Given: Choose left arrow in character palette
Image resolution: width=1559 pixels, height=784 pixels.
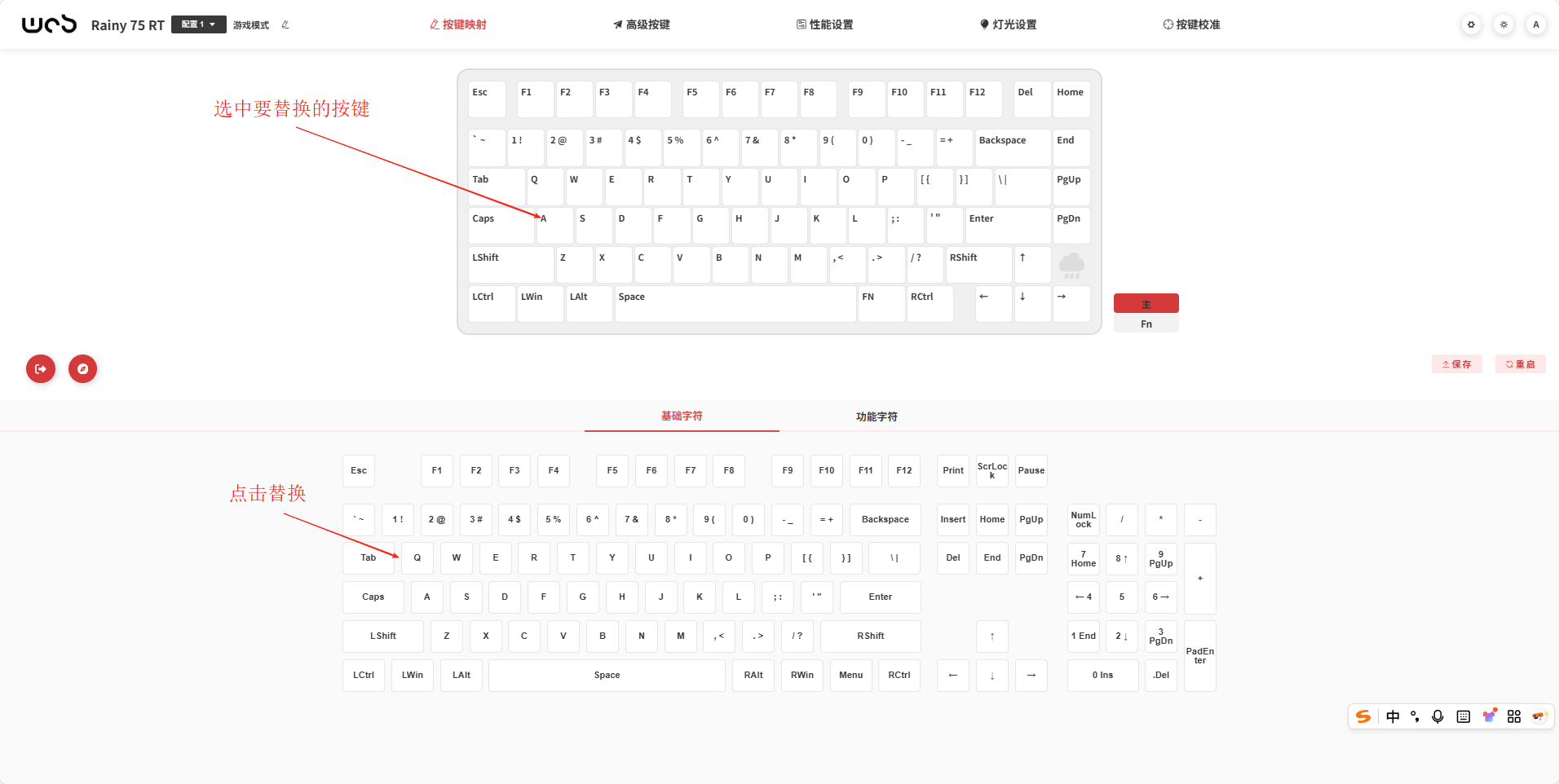Looking at the screenshot, I should coord(953,675).
